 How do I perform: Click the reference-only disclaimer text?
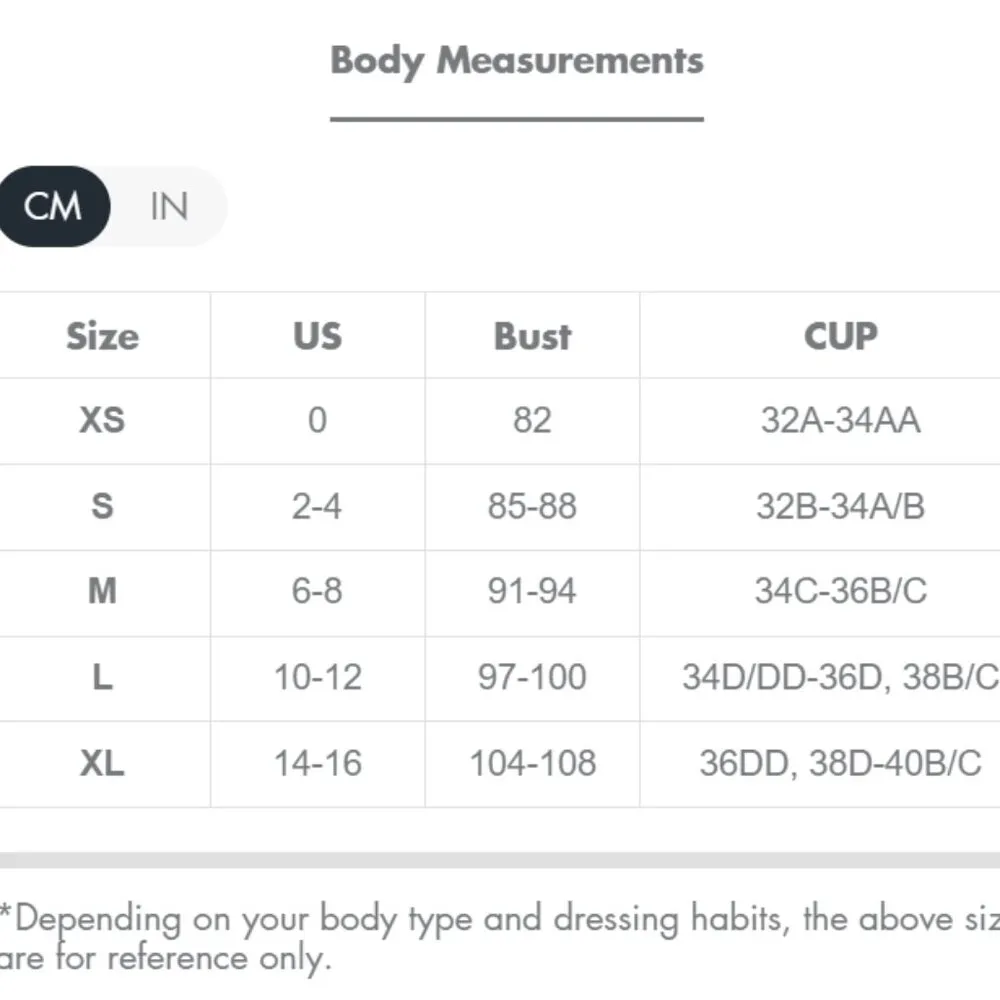[500, 938]
